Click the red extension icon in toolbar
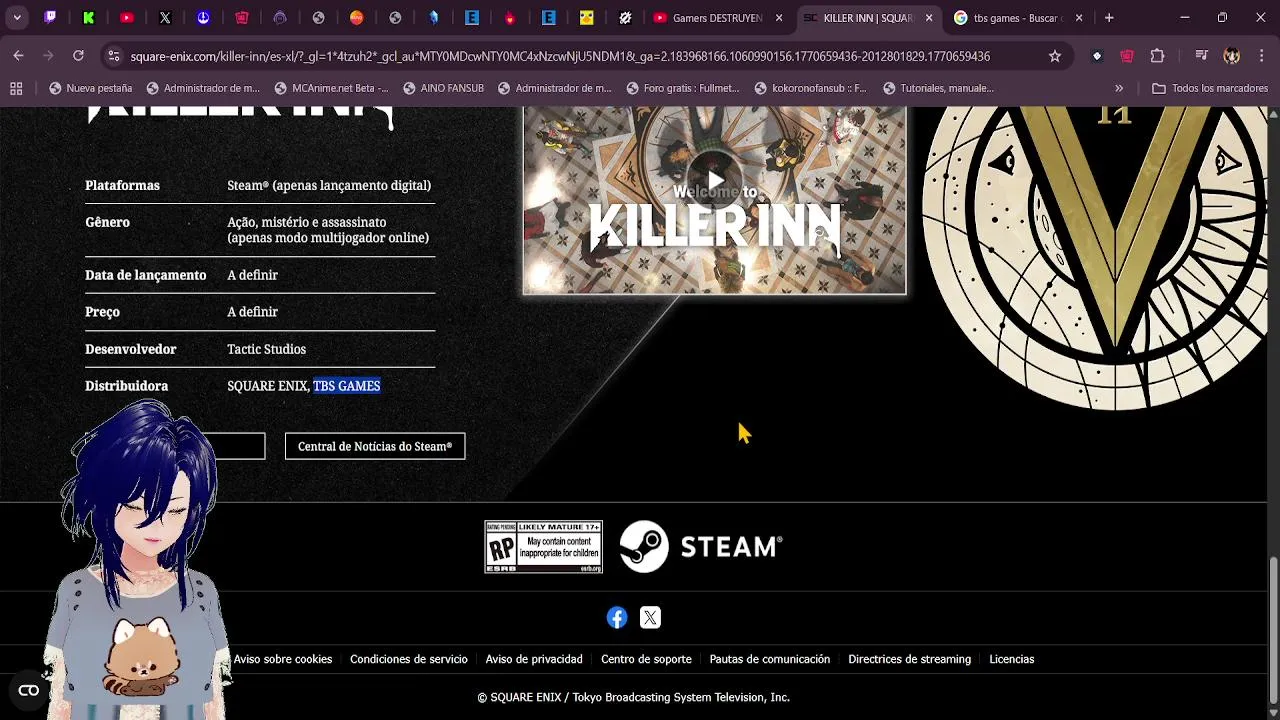 1127,56
